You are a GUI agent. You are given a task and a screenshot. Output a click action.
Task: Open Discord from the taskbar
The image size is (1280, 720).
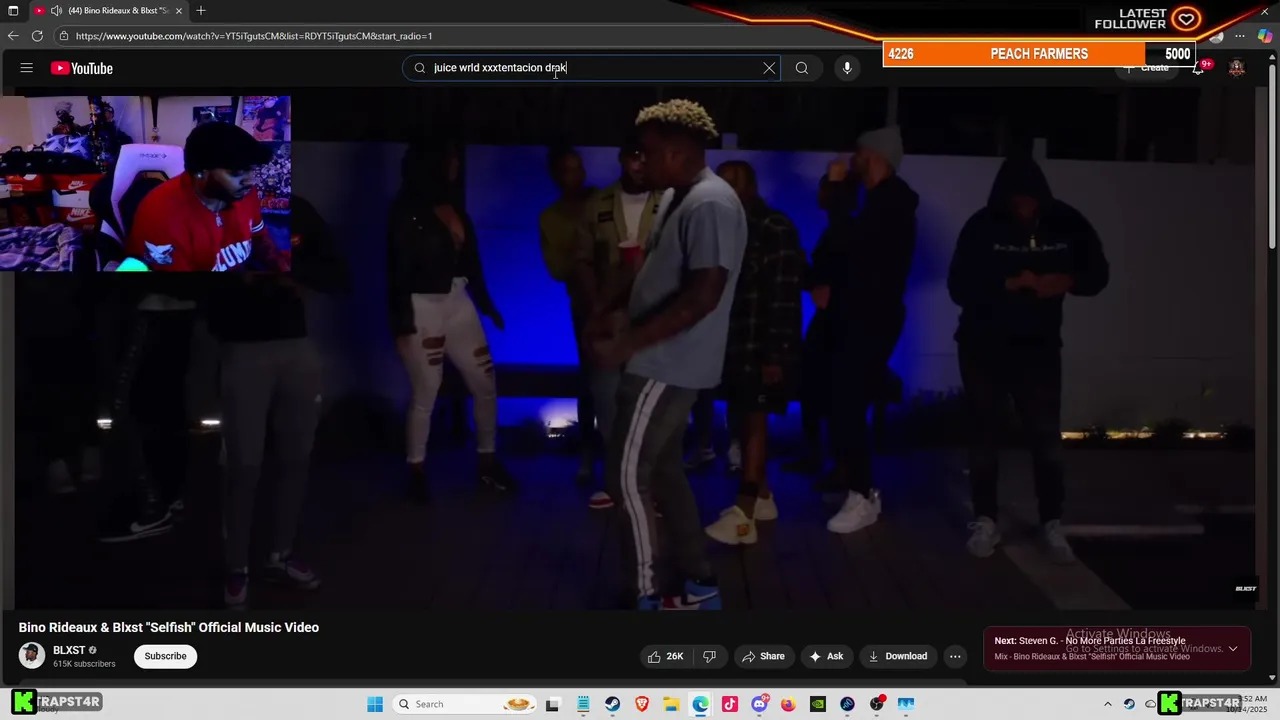point(759,704)
